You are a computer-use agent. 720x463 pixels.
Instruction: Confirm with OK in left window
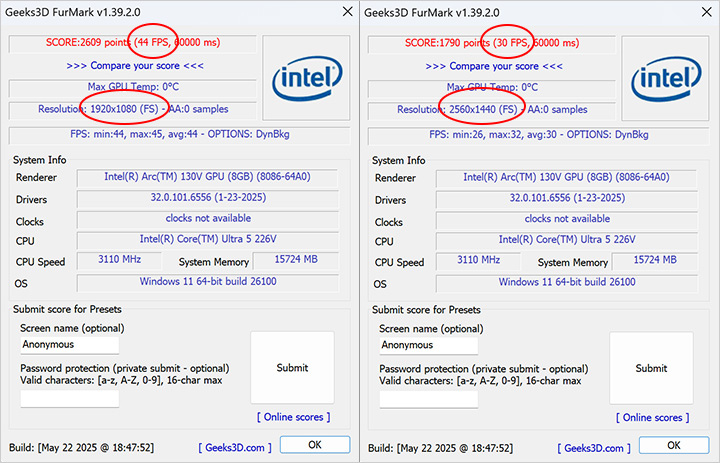[x=315, y=445]
